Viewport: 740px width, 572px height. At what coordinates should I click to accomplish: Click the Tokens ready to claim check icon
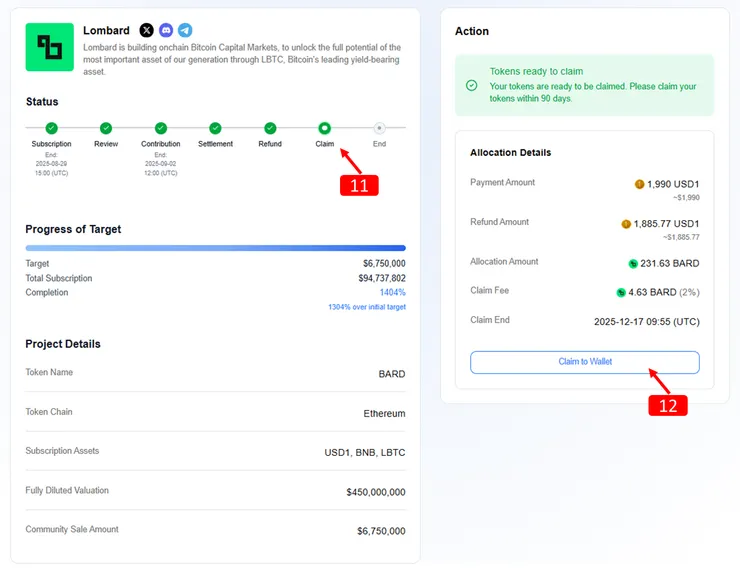[x=471, y=85]
